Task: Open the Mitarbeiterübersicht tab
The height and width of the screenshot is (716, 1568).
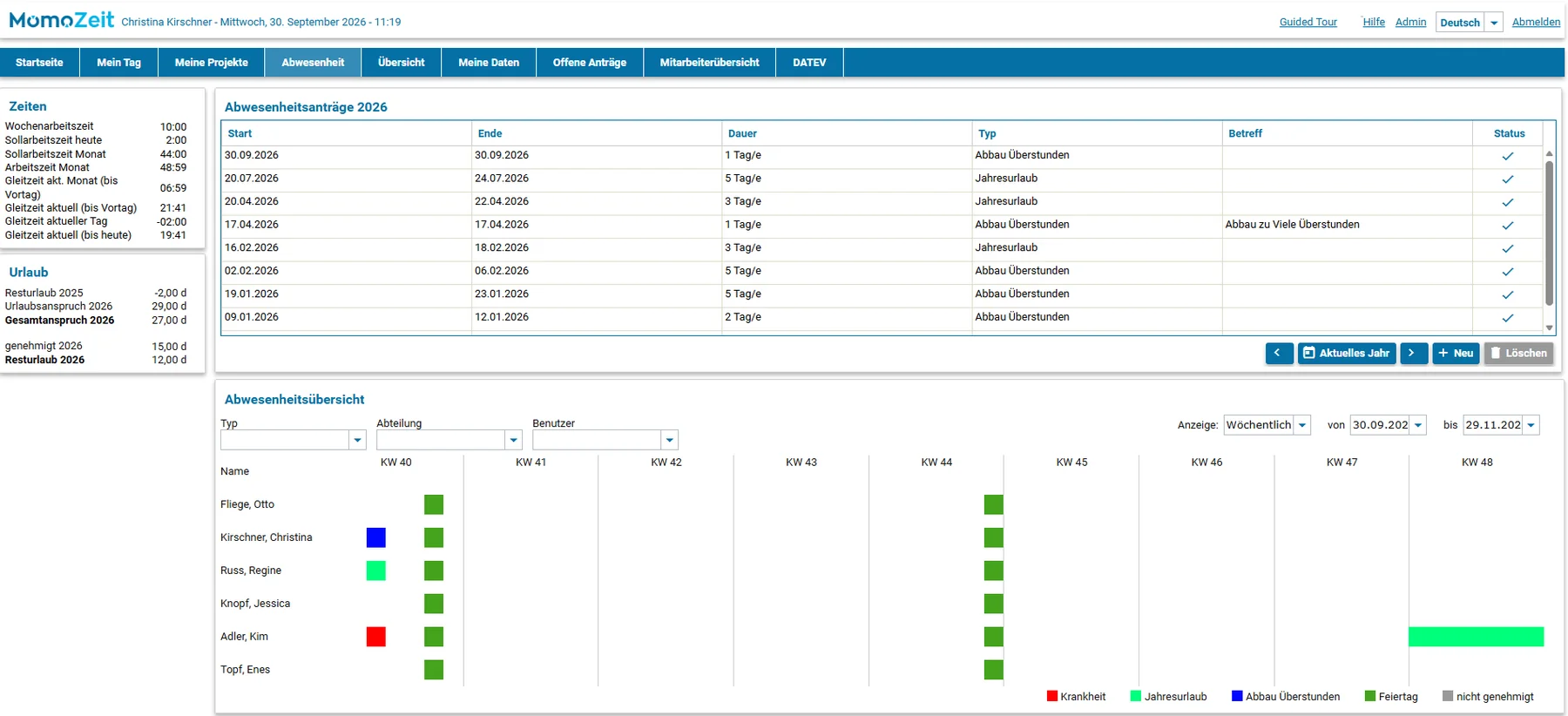Action: click(710, 63)
